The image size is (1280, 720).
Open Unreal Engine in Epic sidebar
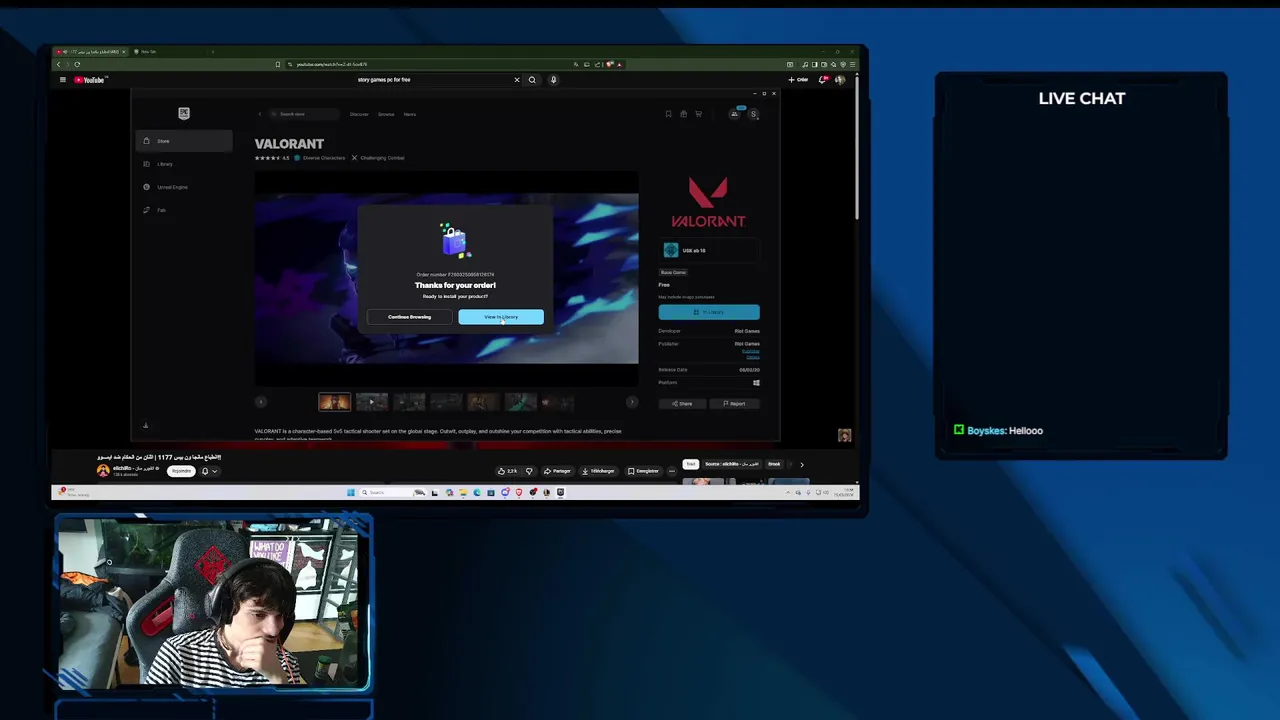click(x=185, y=187)
